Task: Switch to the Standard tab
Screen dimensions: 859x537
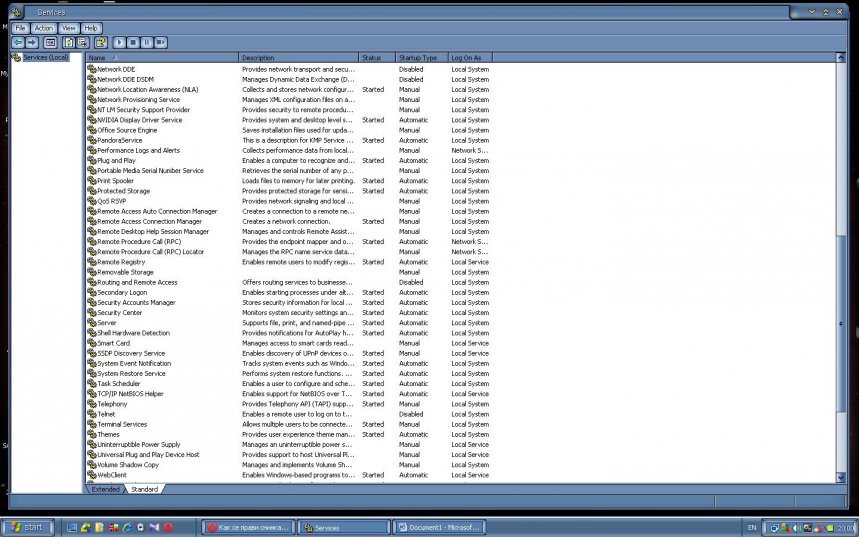Action: click(x=144, y=489)
